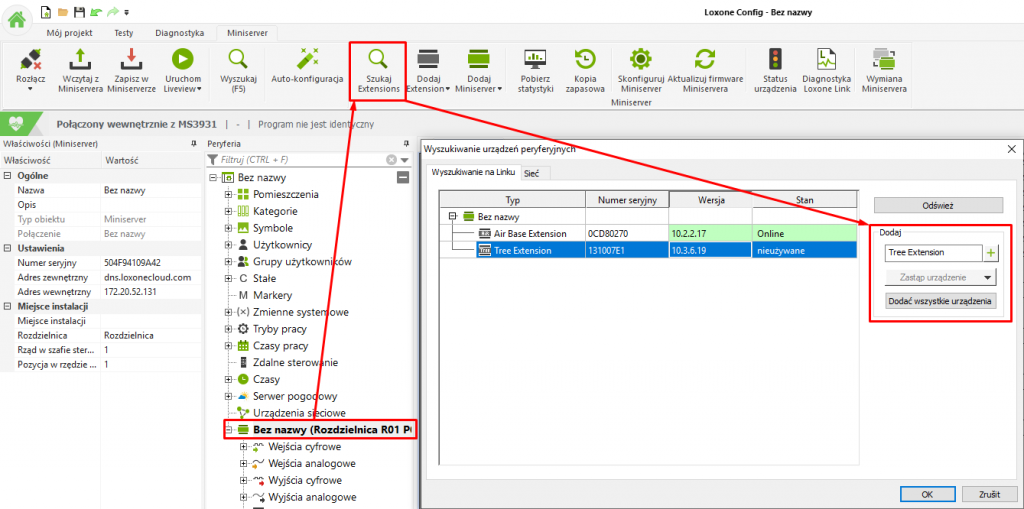This screenshot has height=509, width=1024.
Task: Open Diagnostyka Loxone Link icon
Action: tap(825, 60)
